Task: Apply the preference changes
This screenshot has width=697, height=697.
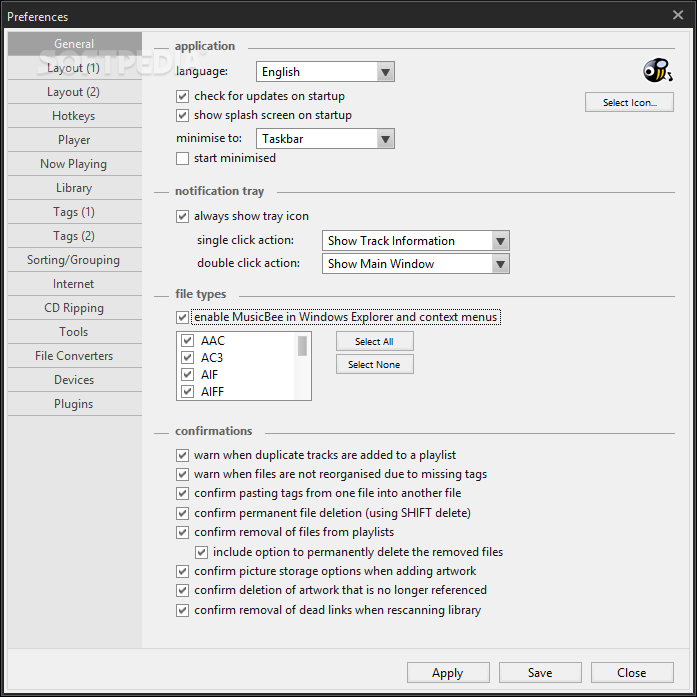Action: point(448,673)
